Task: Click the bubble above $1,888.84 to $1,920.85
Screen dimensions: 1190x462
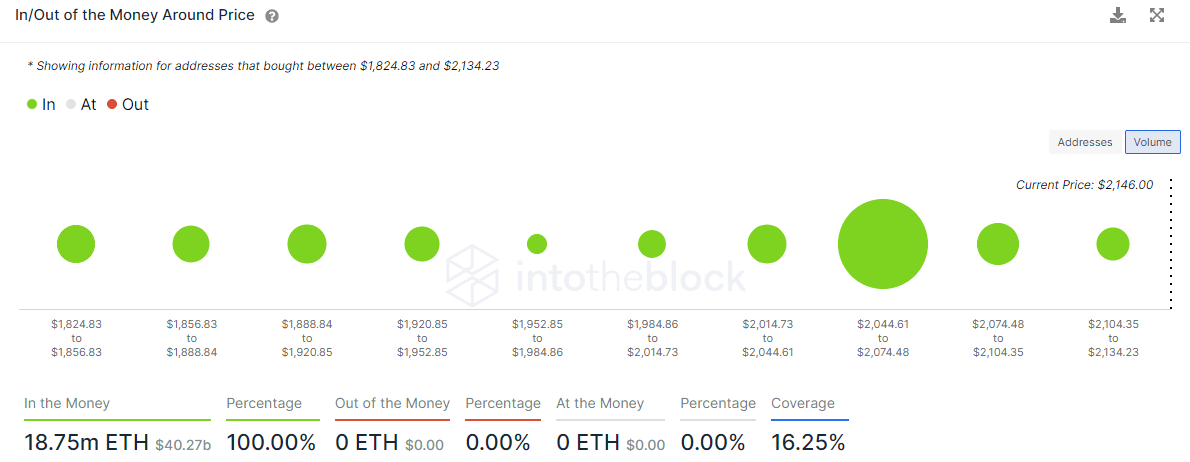Action: tap(307, 244)
